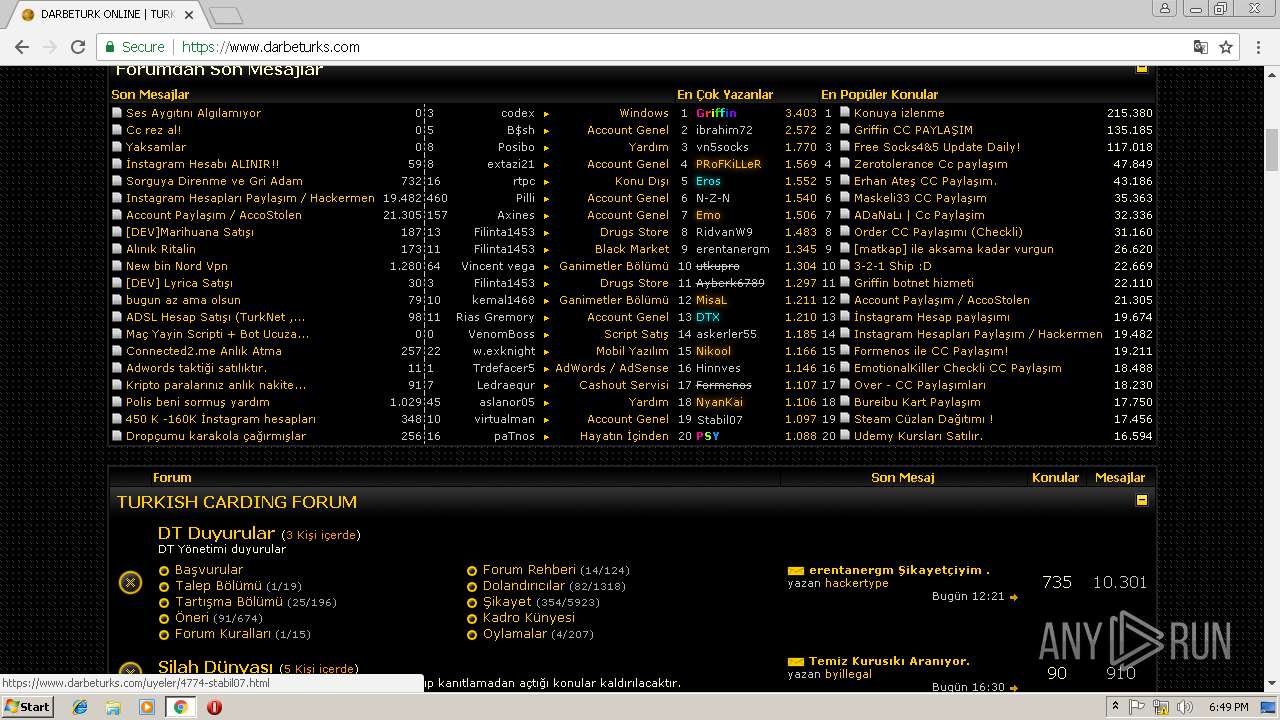The image size is (1280, 720).
Task: Go to last post arrow beside Bugün 16:30
Action: point(1014,688)
